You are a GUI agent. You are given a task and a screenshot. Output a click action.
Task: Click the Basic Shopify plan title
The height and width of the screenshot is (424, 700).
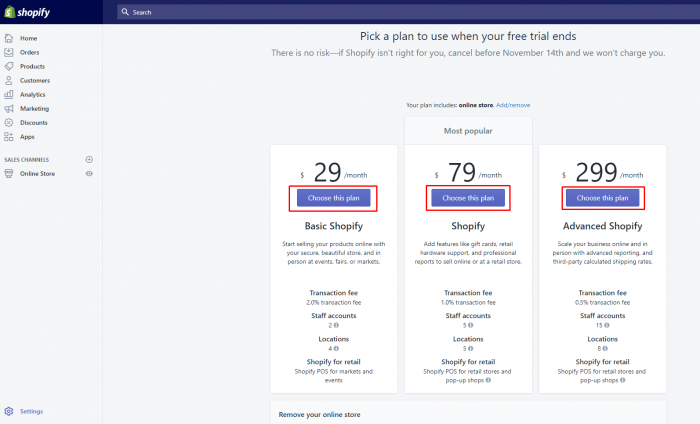(334, 226)
